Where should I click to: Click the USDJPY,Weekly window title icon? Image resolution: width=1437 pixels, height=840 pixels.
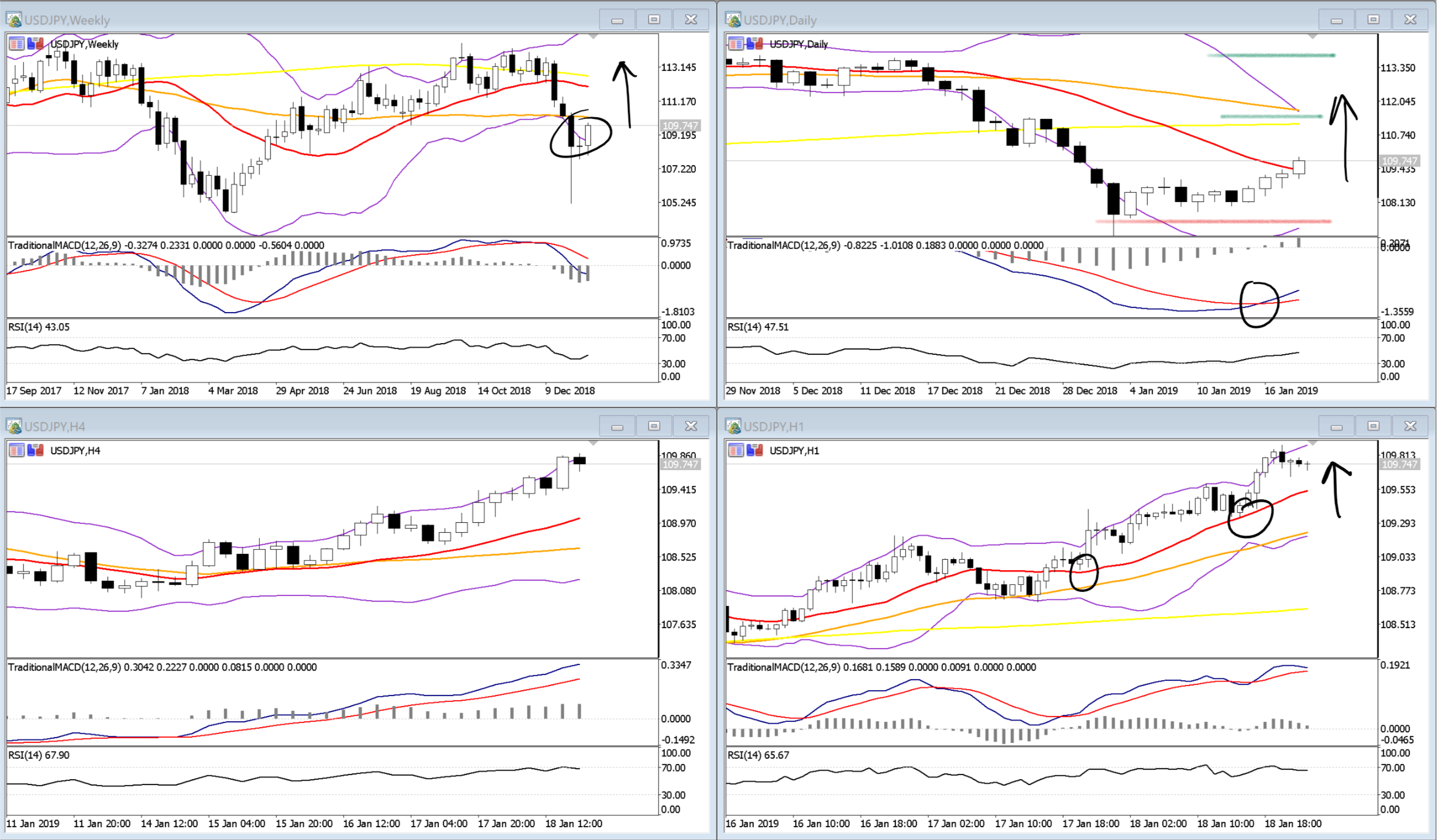click(14, 20)
